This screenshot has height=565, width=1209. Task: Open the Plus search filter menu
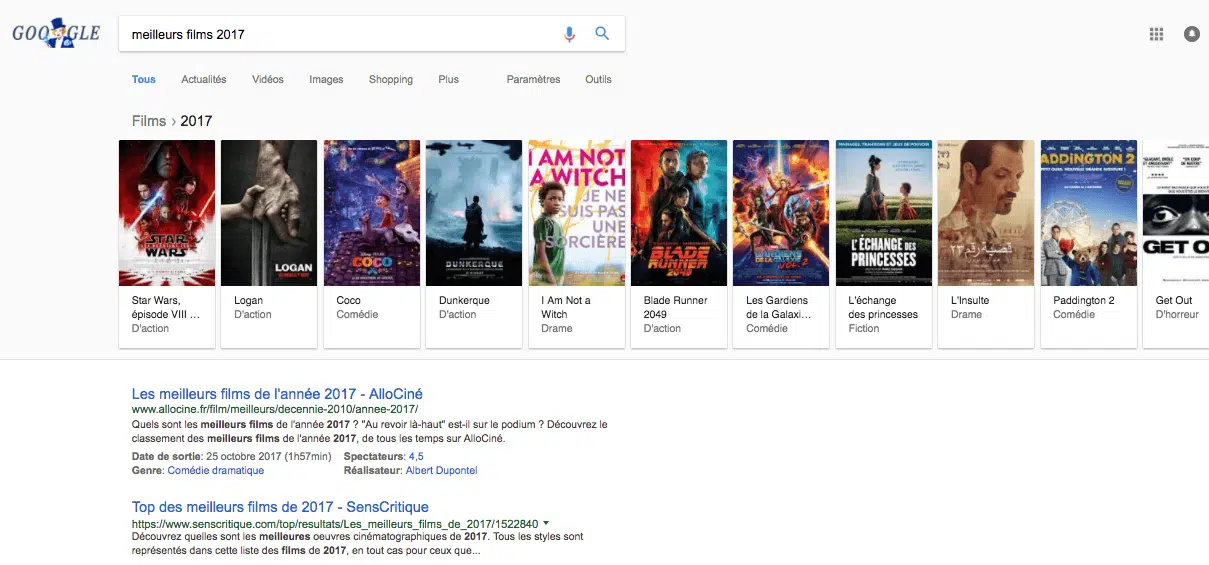448,80
